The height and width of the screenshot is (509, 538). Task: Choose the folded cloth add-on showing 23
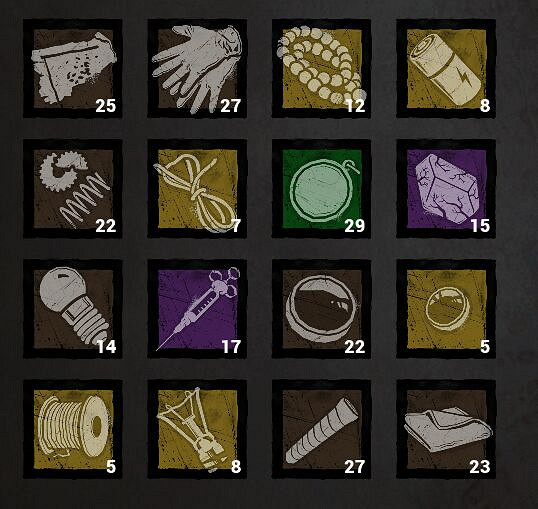(x=446, y=429)
